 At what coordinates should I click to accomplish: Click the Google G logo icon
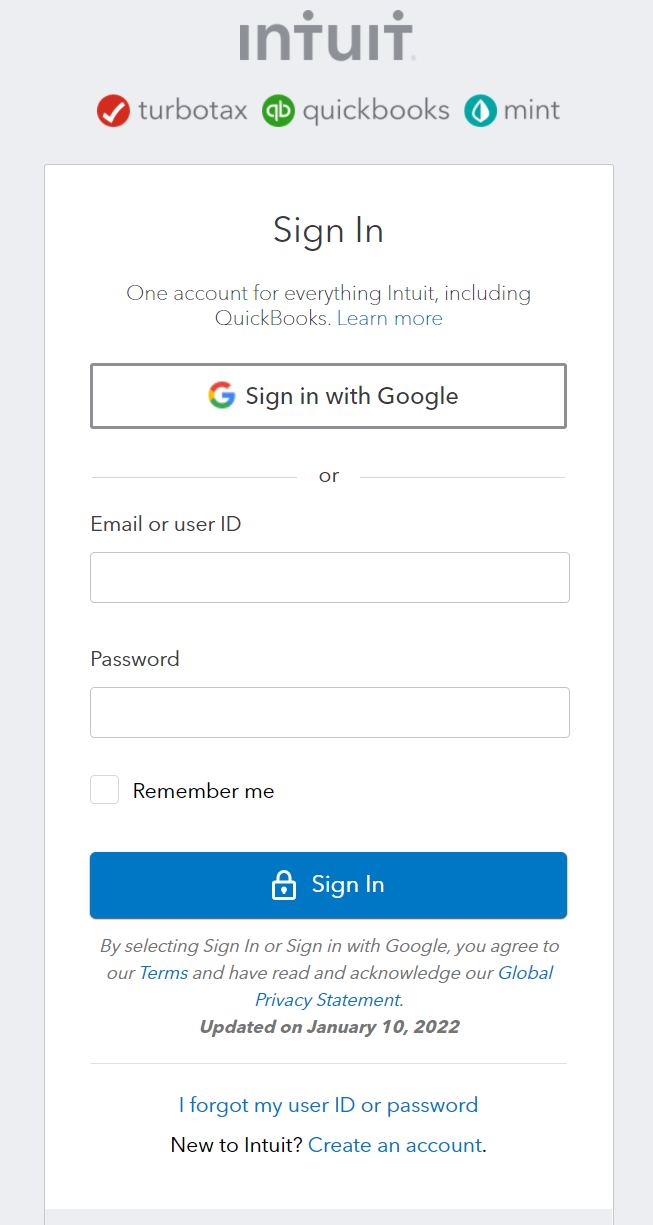(x=222, y=395)
